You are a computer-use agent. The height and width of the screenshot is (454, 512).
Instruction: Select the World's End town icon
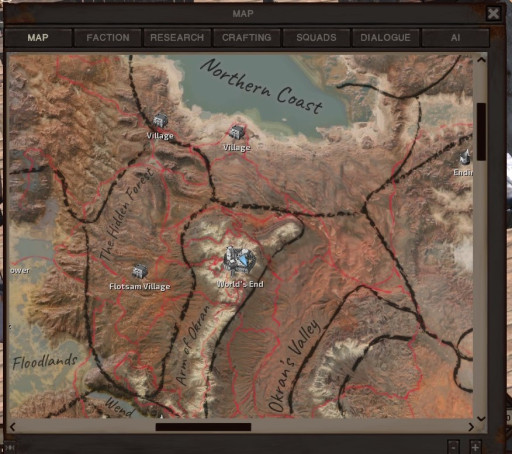pos(239,262)
